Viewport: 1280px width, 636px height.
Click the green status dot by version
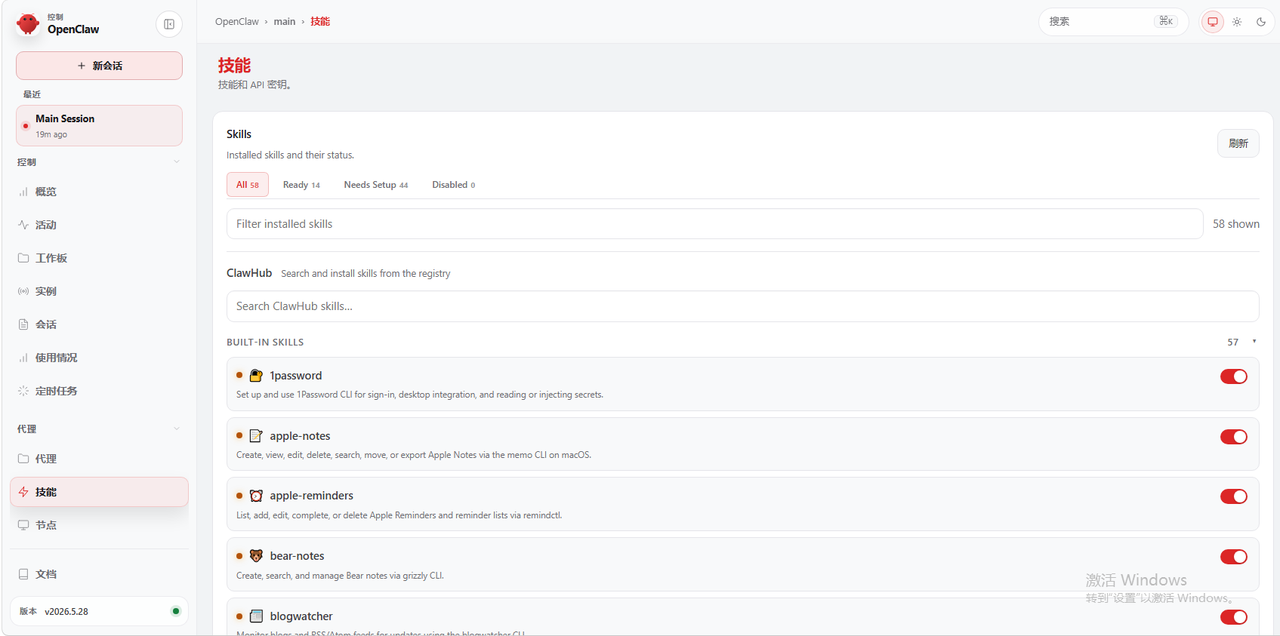(176, 611)
